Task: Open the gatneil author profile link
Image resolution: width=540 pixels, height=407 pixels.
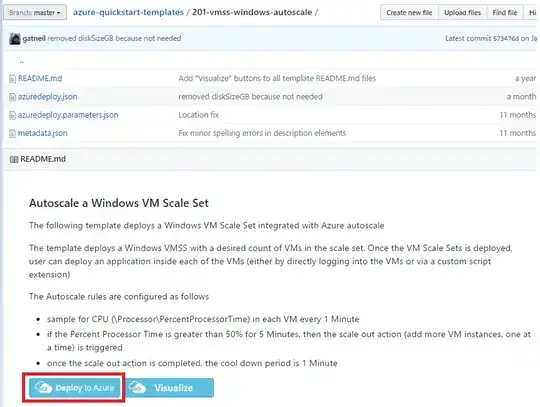Action: [x=34, y=39]
